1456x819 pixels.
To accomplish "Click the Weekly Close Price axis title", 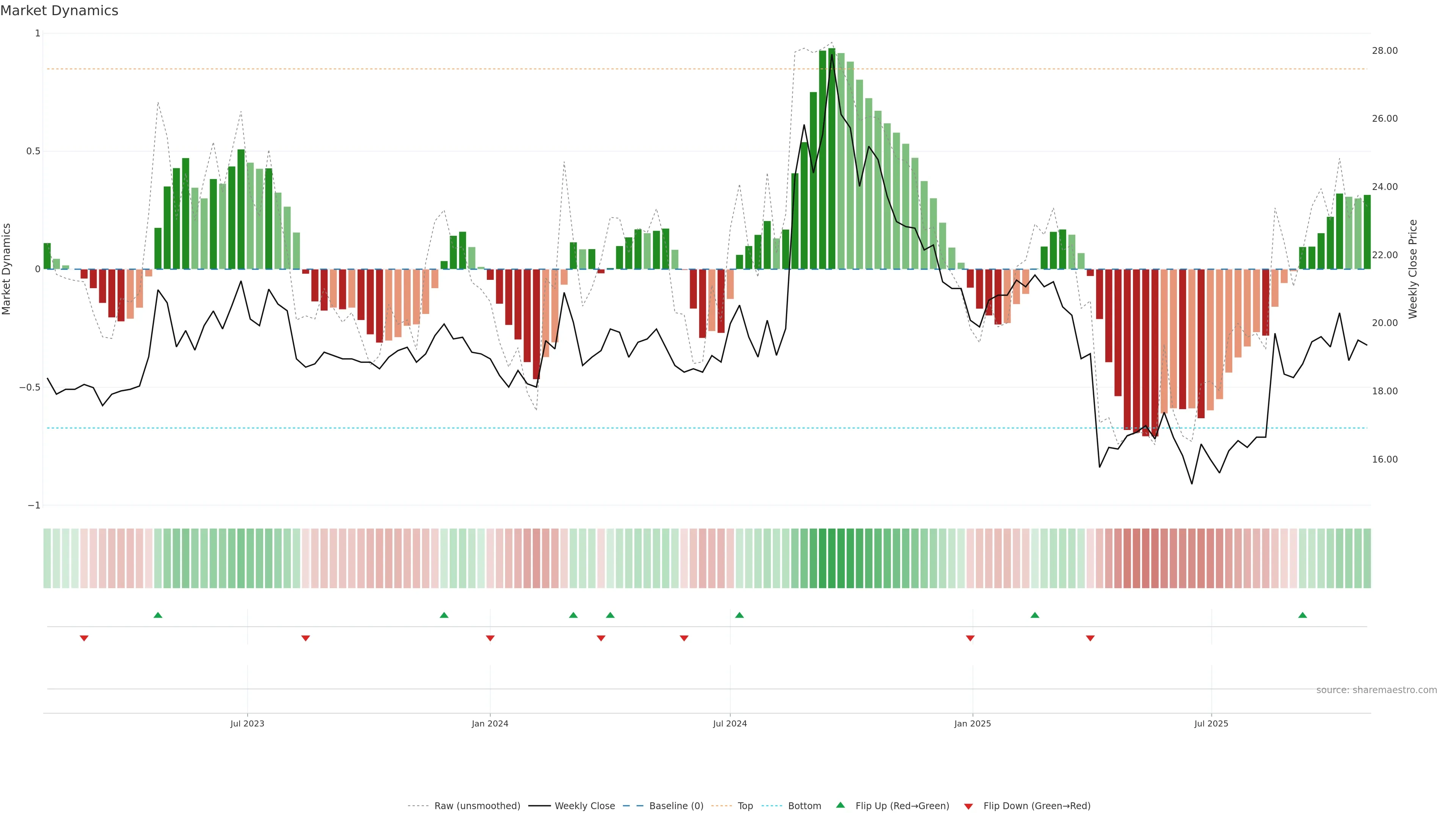I will pos(1412,269).
